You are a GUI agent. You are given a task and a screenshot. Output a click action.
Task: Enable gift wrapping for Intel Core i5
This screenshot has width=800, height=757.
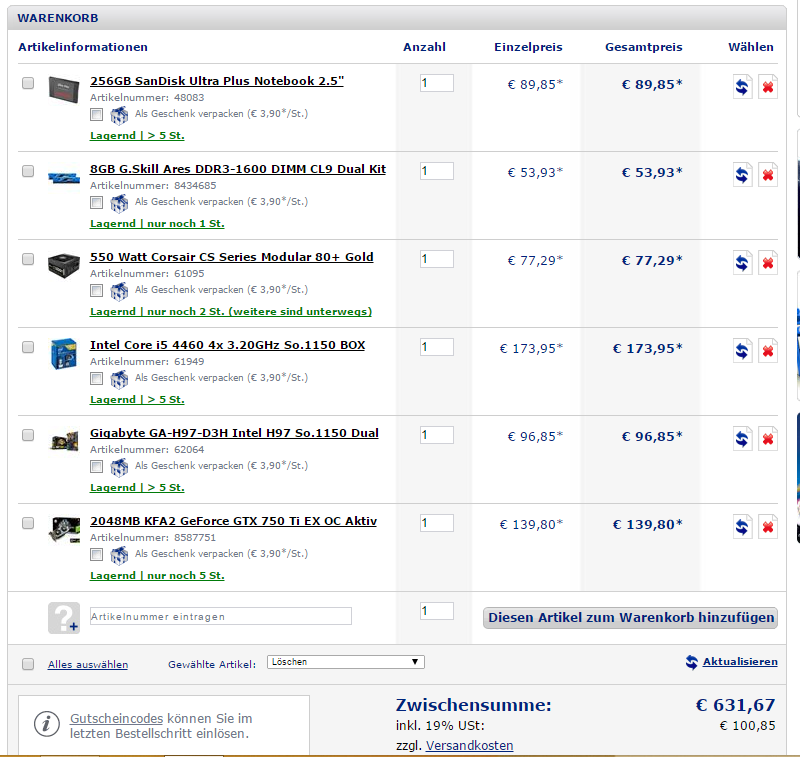[97, 379]
